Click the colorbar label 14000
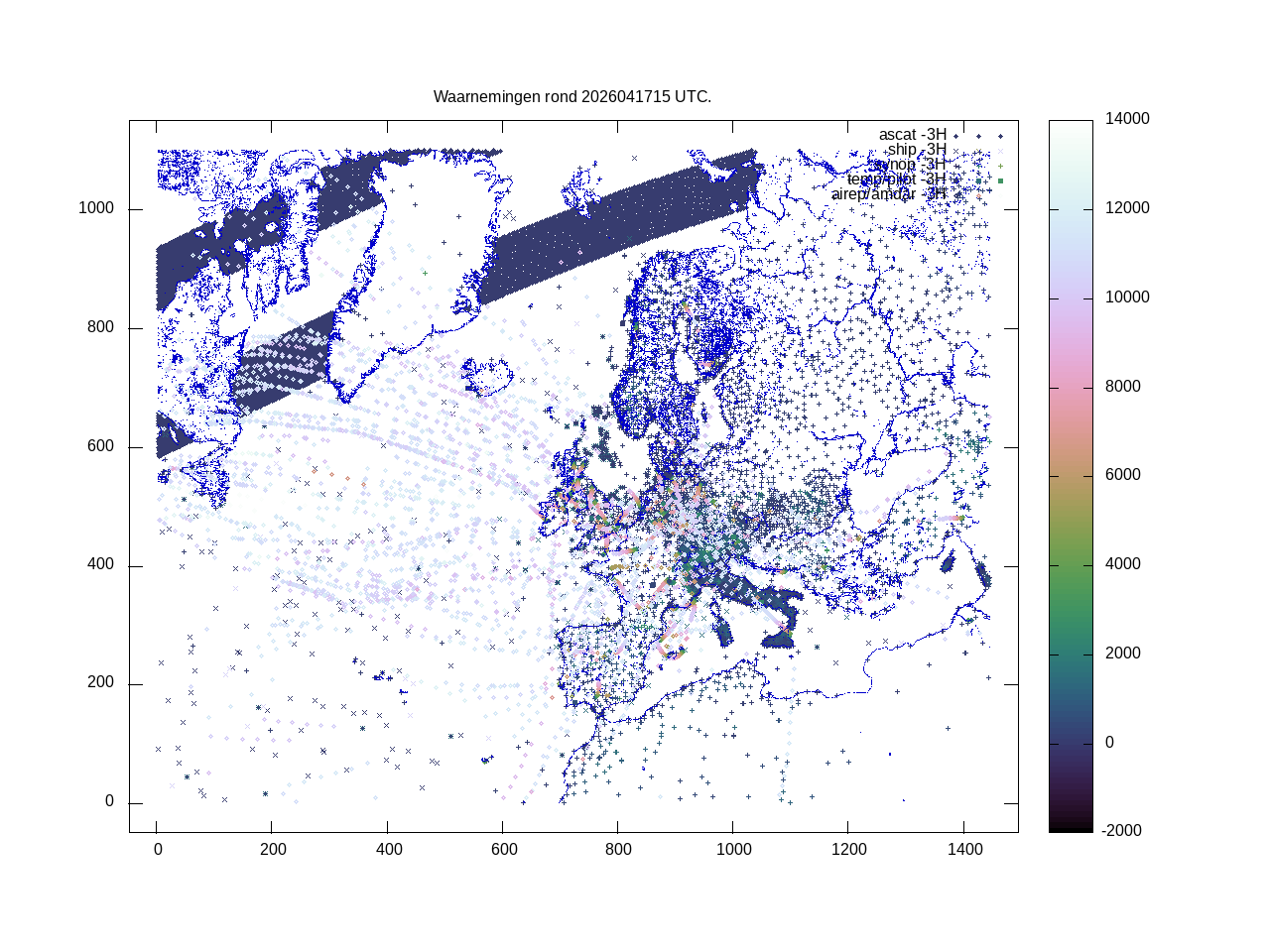 click(1127, 119)
